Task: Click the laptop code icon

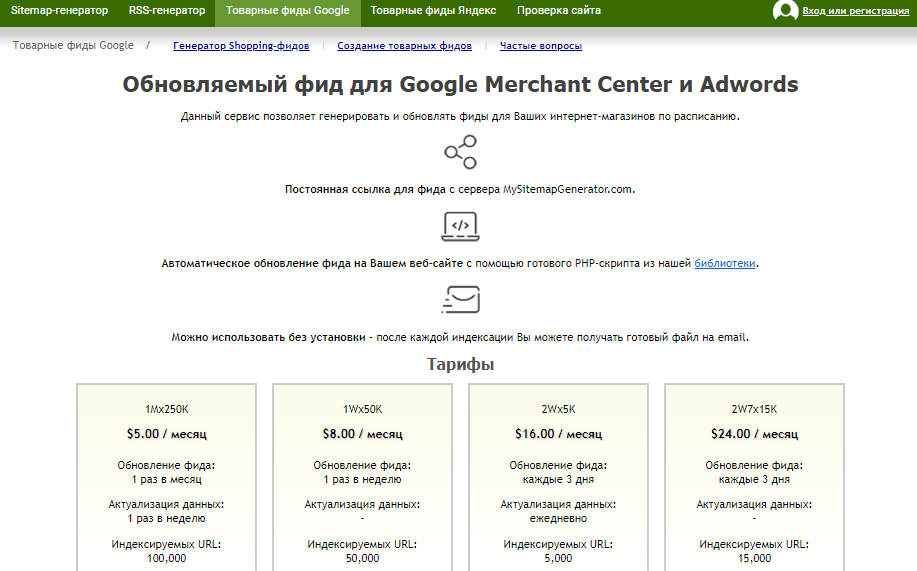Action: (460, 227)
